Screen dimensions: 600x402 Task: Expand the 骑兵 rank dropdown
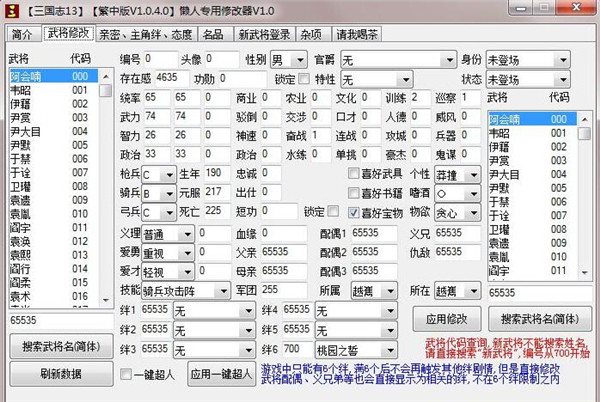(159, 194)
